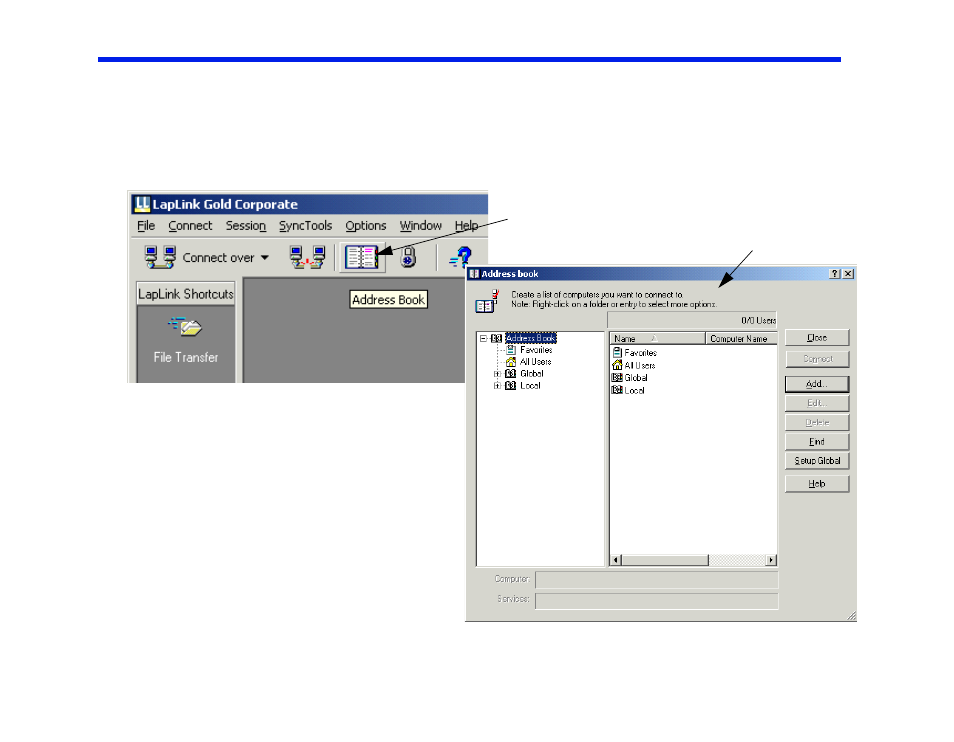This screenshot has width=954, height=742.
Task: Click the Setup Global button
Action: pyautogui.click(x=816, y=461)
